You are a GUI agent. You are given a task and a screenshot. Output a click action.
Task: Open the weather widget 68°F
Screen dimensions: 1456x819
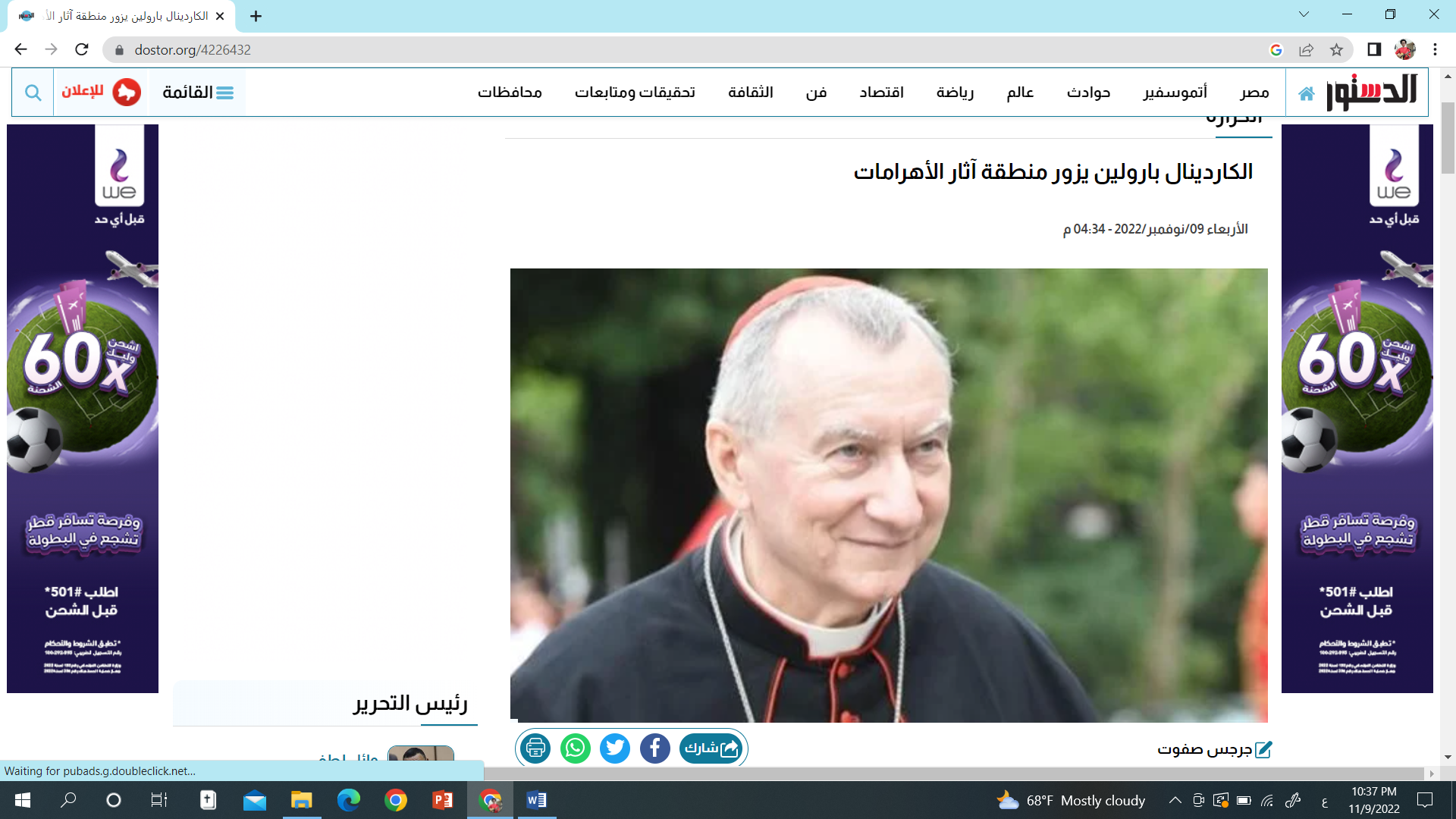pos(1070,800)
